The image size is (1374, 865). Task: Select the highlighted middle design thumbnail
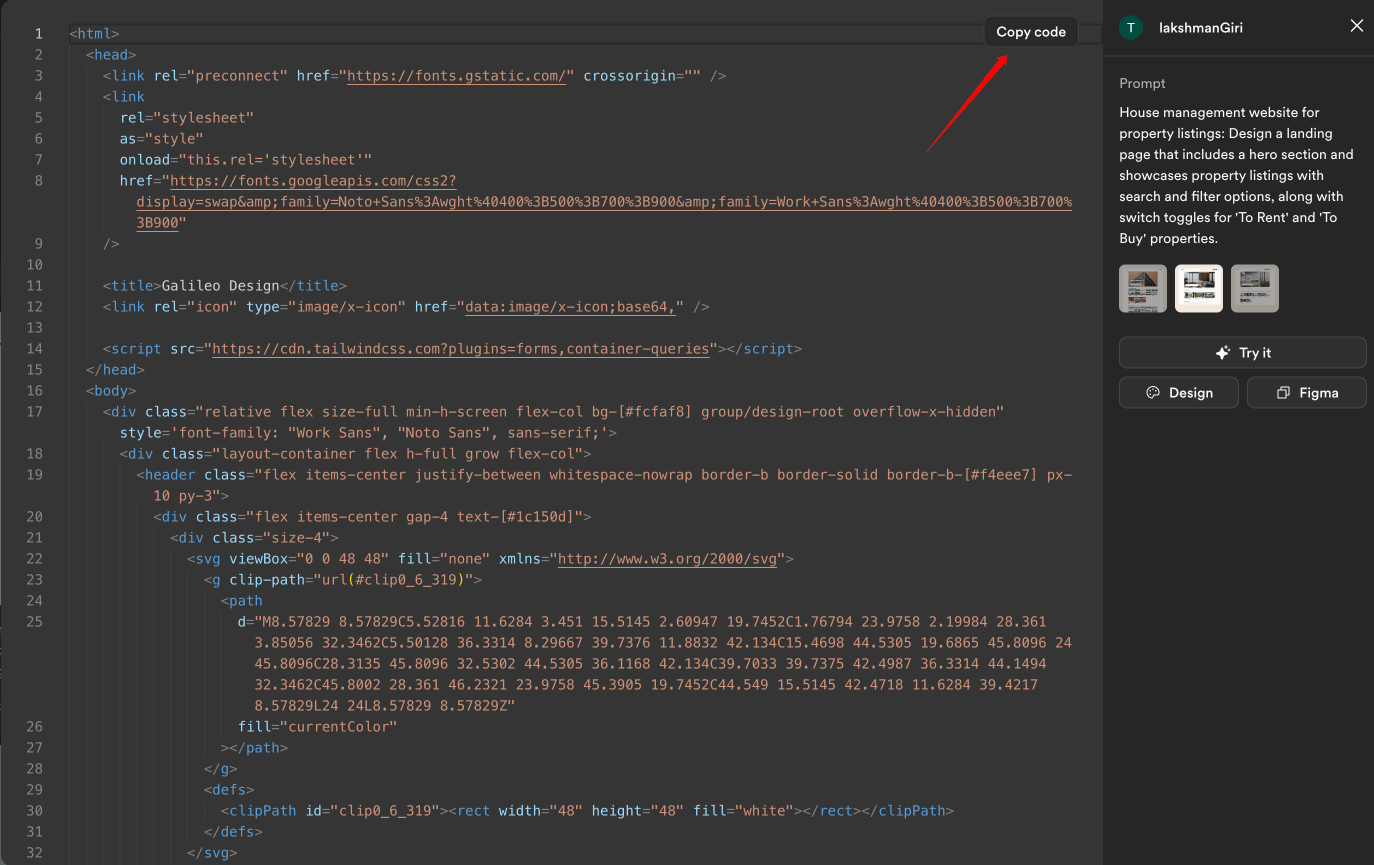1198,288
